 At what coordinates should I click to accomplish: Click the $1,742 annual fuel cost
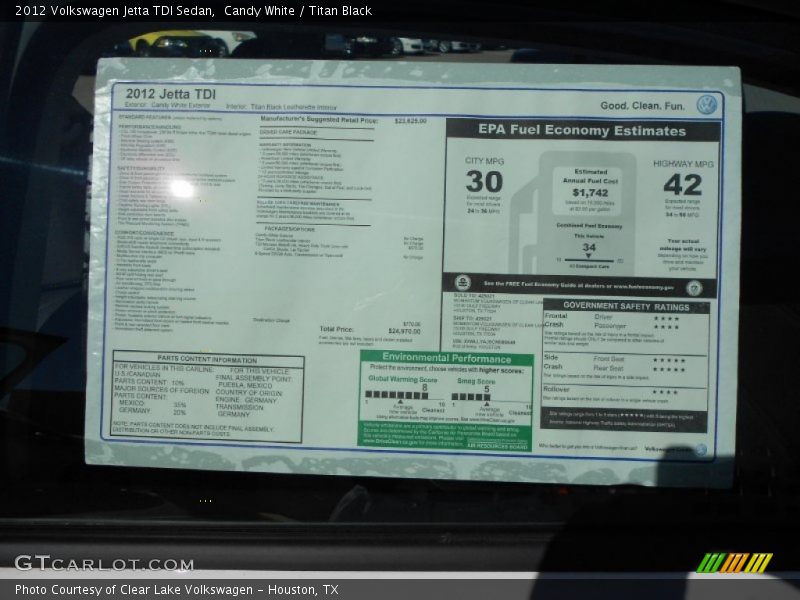click(590, 192)
